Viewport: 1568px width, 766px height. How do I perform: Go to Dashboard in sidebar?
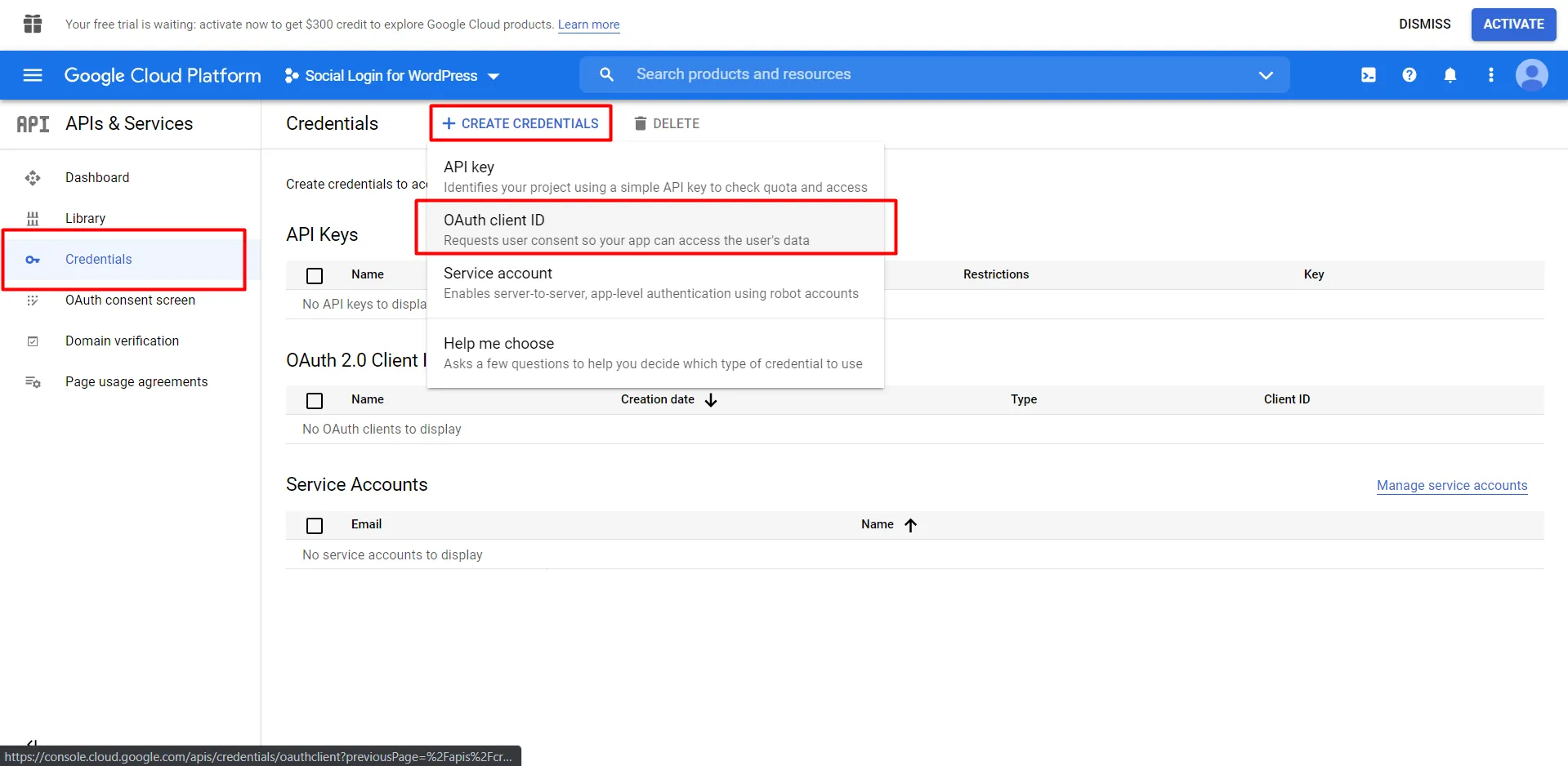(97, 178)
